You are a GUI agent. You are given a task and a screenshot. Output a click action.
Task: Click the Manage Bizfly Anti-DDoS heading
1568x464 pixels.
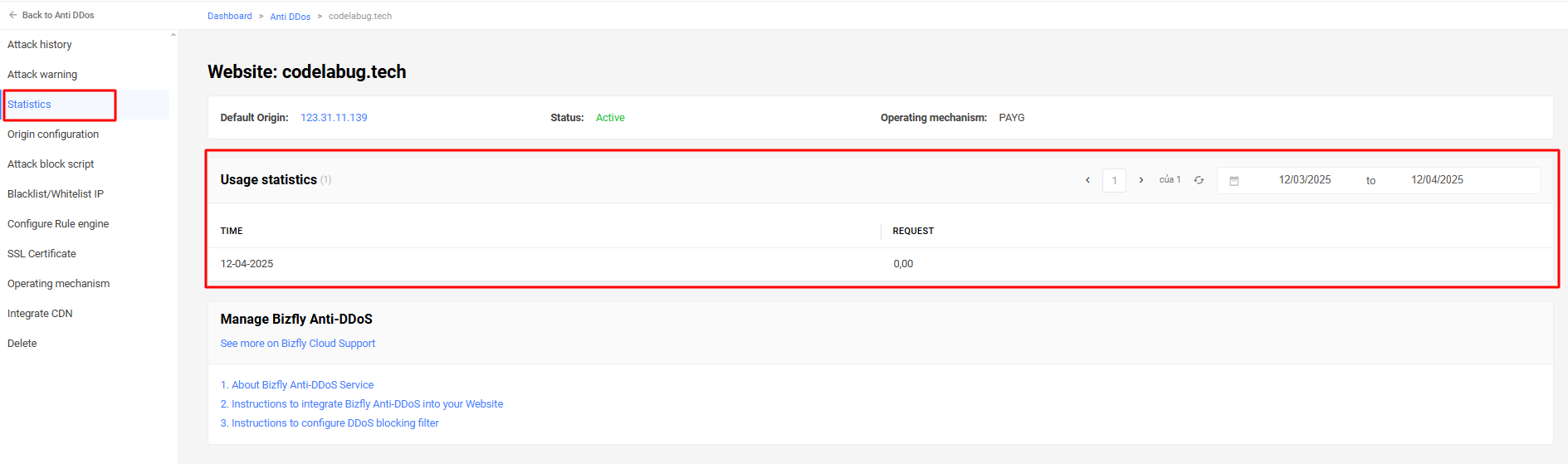point(296,320)
